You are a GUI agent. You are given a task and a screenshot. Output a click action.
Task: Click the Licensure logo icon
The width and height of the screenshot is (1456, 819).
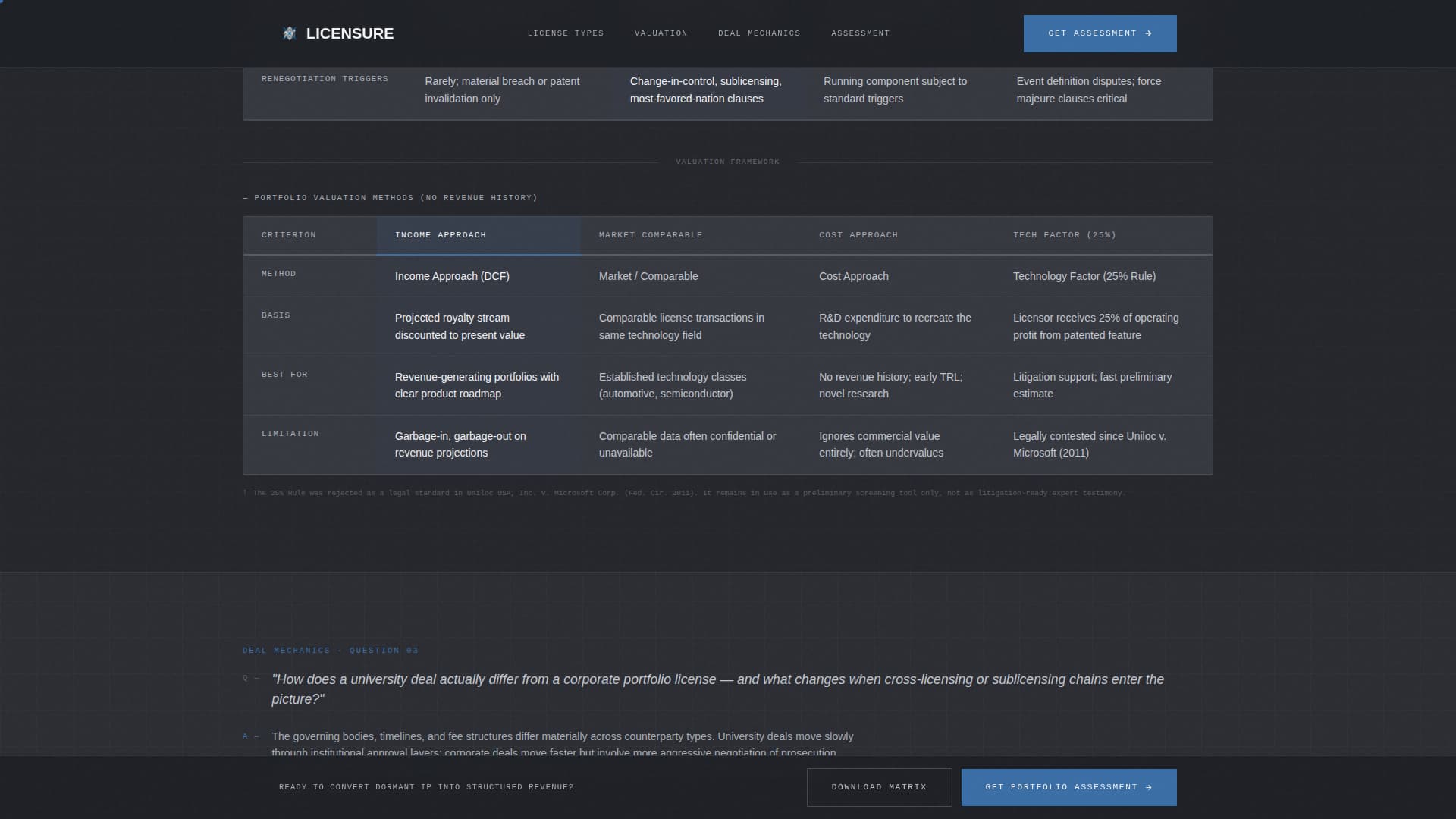(288, 33)
